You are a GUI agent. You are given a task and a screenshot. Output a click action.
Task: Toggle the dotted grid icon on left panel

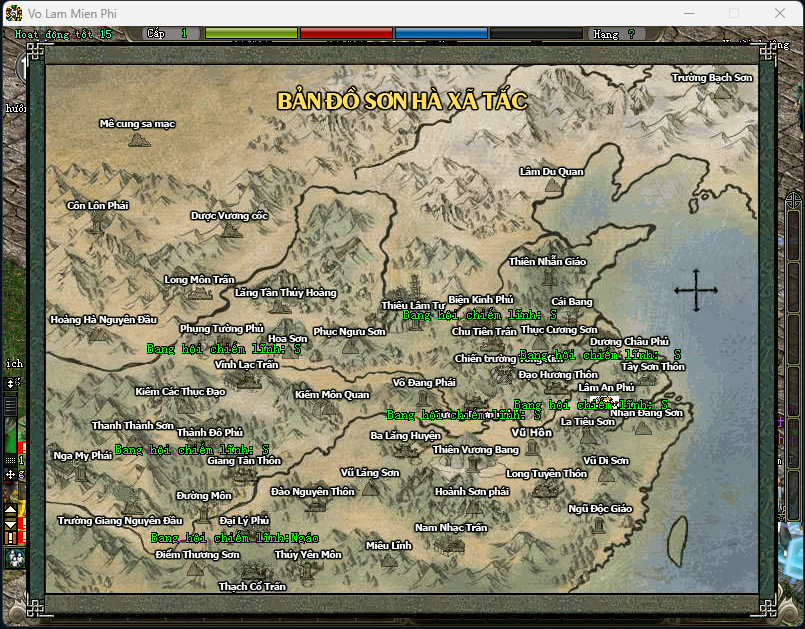[x=10, y=460]
